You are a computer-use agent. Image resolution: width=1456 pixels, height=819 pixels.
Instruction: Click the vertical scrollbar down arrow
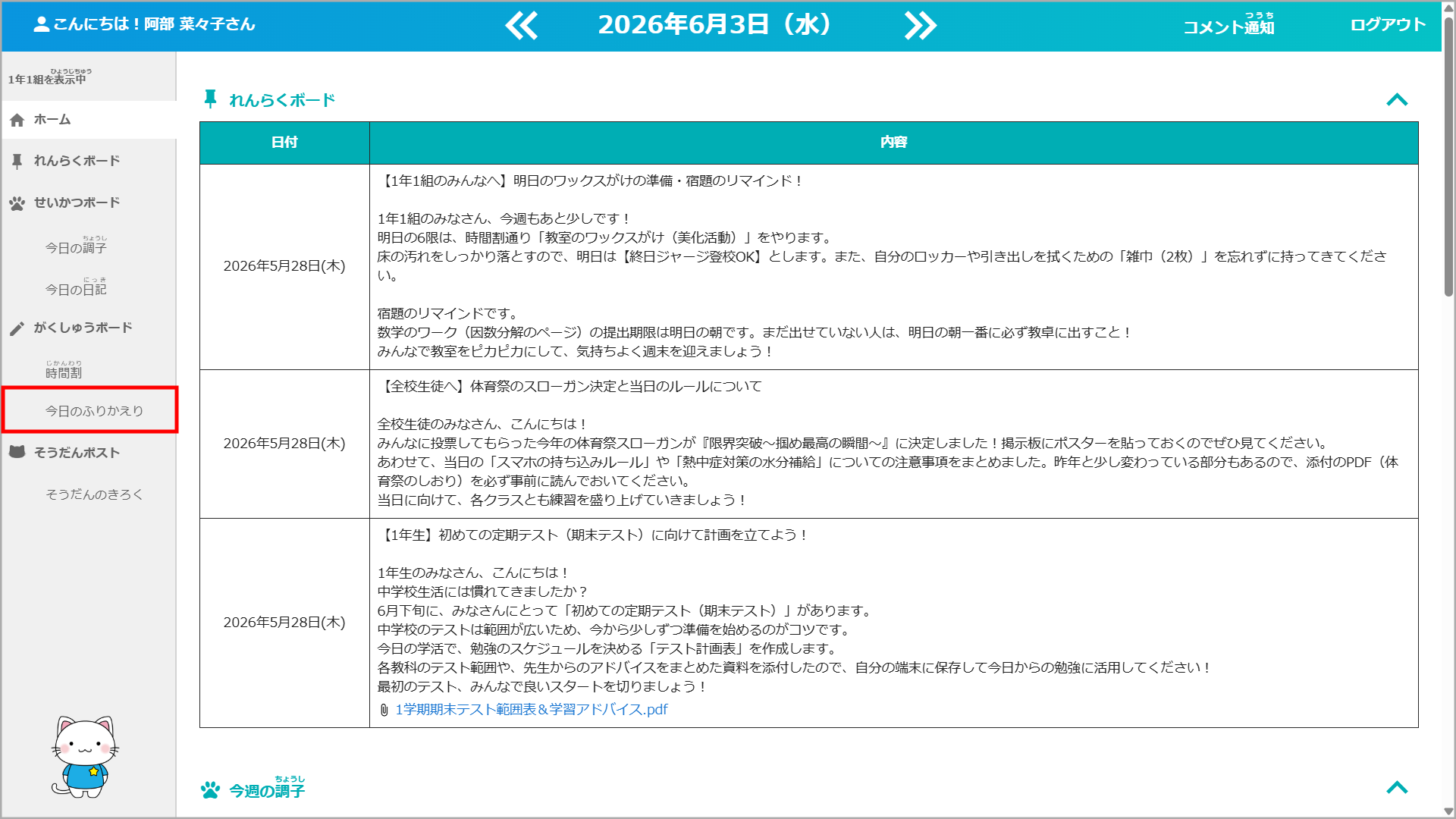coord(1448,811)
